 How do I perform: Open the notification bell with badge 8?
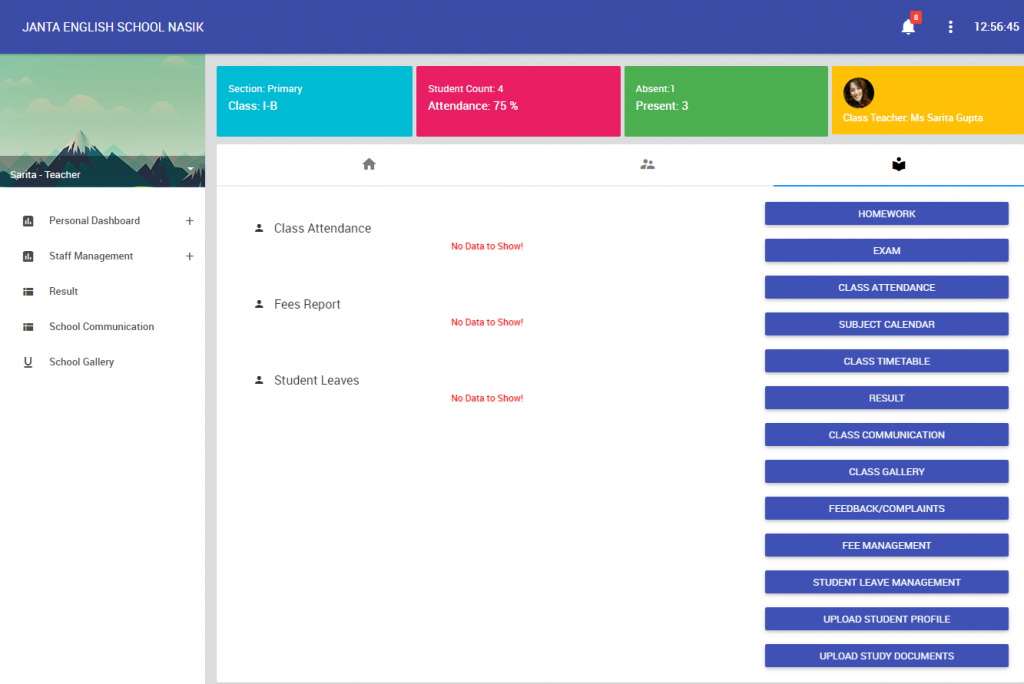[909, 27]
